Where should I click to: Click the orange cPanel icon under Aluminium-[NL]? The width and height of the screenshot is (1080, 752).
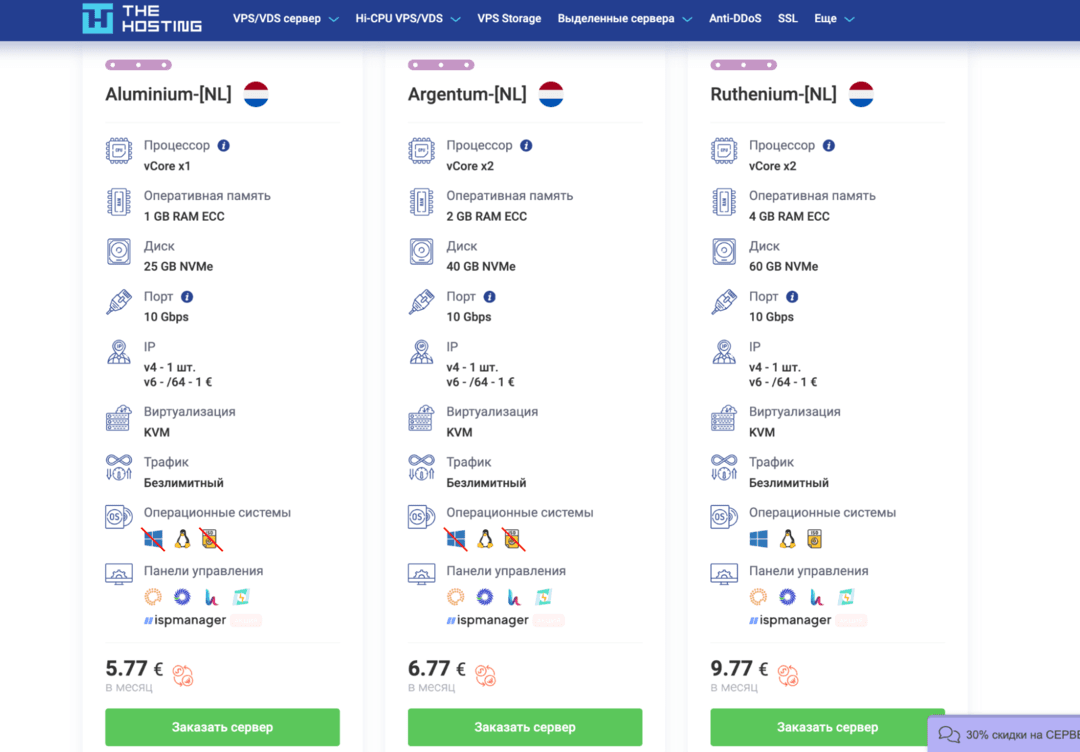[153, 596]
